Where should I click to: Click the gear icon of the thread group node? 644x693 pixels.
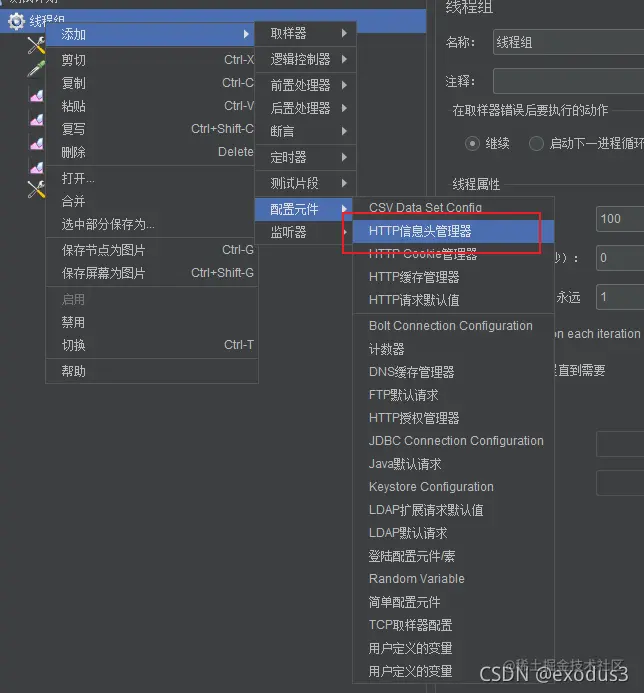(x=16, y=21)
